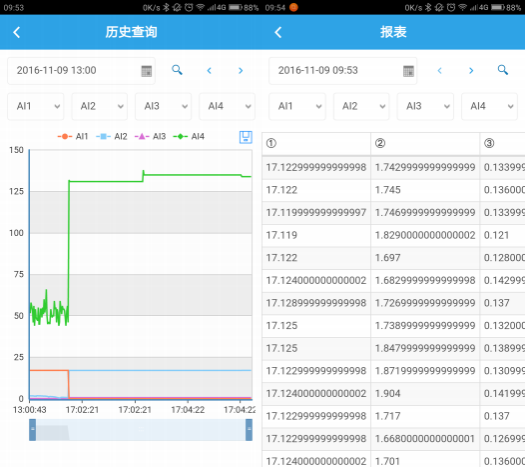
Task: Tap the search icon in history query
Action: tap(177, 70)
